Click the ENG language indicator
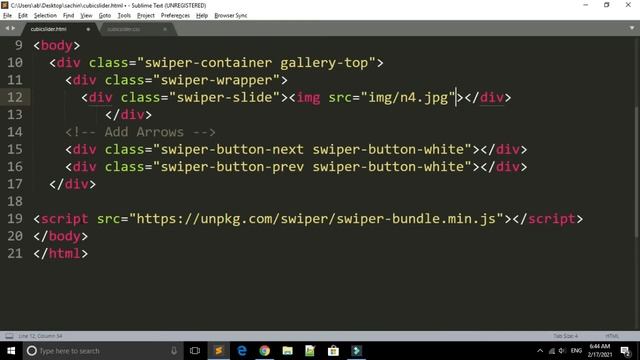This screenshot has height=360, width=640. (x=576, y=351)
